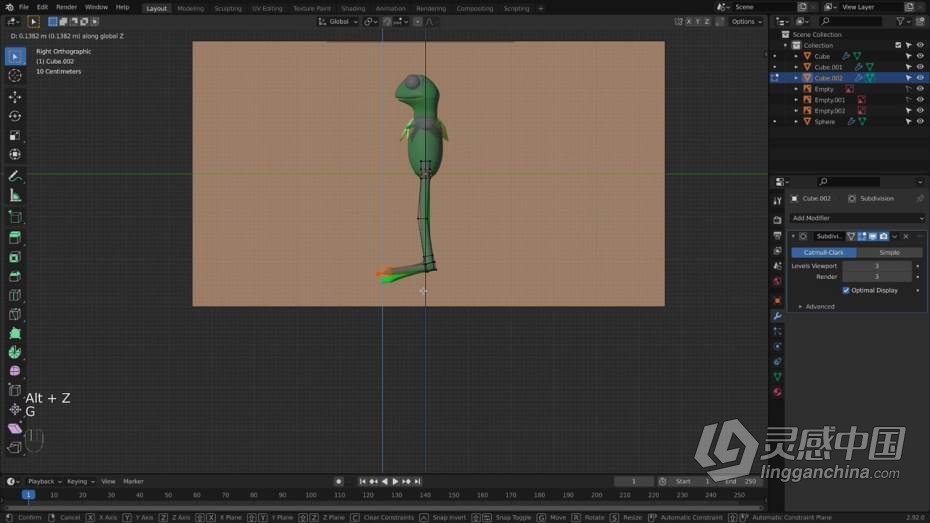Remove the Subdivision modifier with X
Screen dimensions: 930x523
click(906, 236)
